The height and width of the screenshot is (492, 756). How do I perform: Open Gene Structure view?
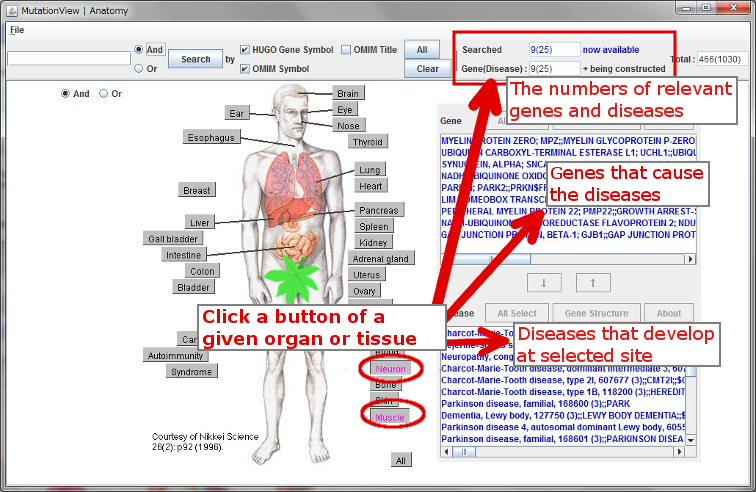[596, 313]
